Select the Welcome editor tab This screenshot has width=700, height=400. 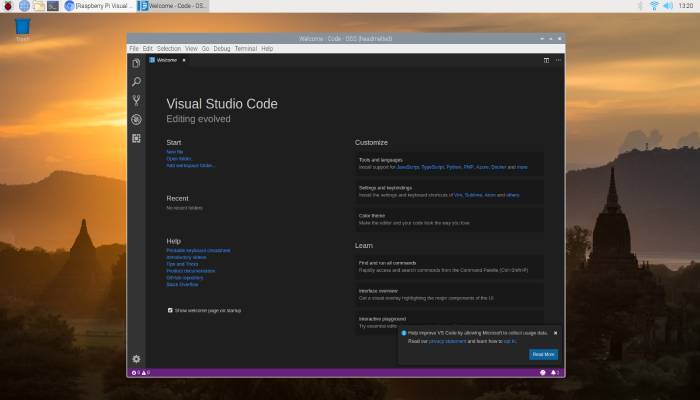(166, 60)
